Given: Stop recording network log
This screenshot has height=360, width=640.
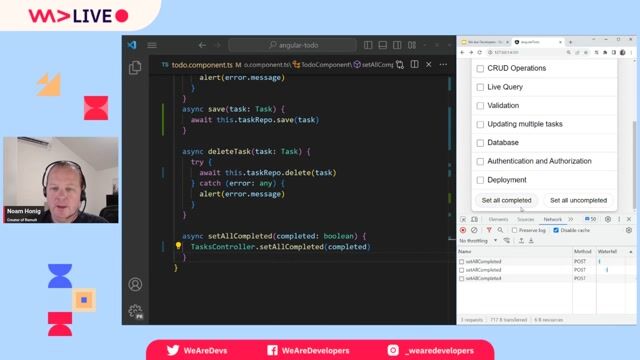Looking at the screenshot, I should [x=463, y=230].
